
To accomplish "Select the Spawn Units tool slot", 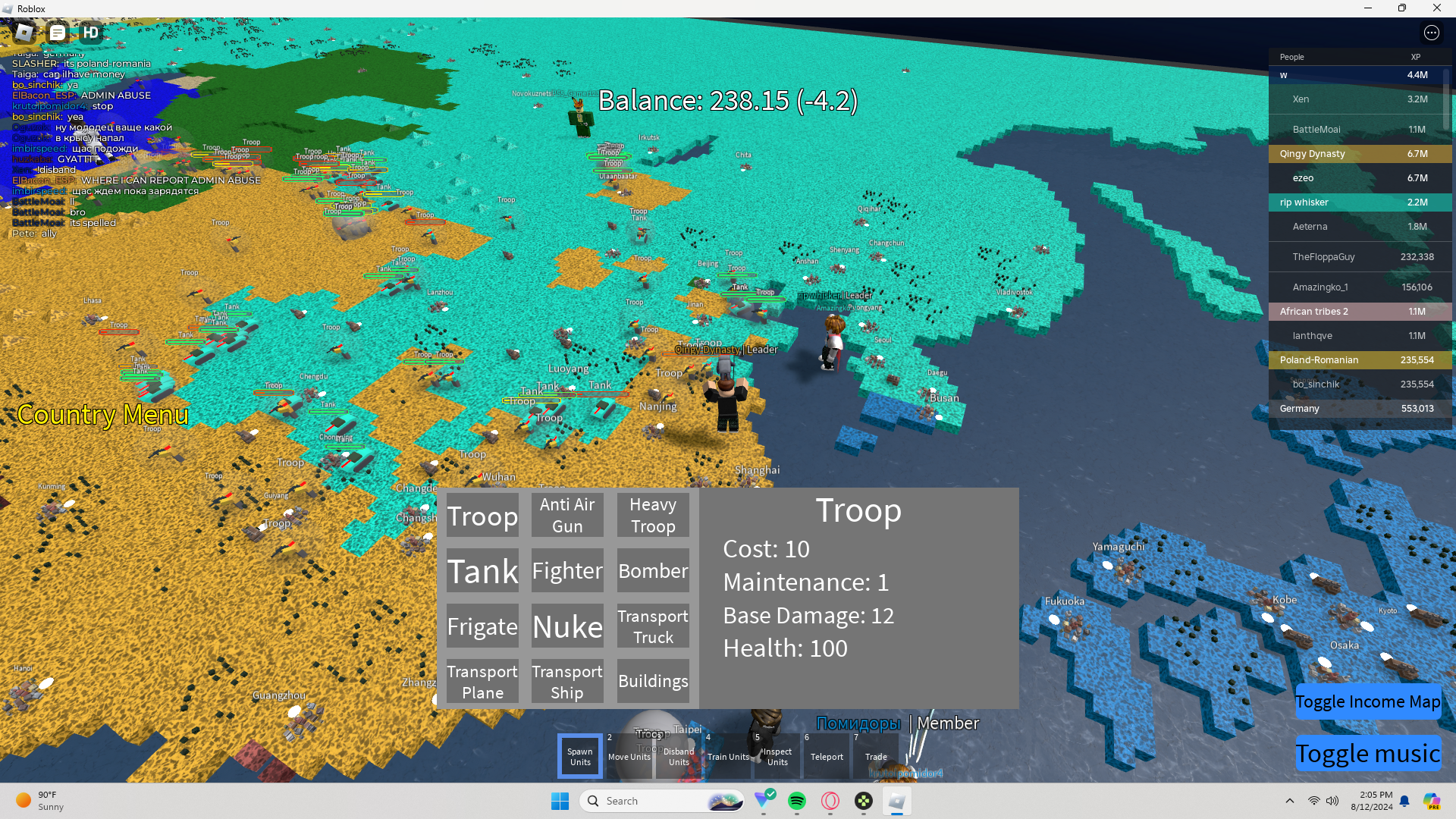I will (580, 756).
